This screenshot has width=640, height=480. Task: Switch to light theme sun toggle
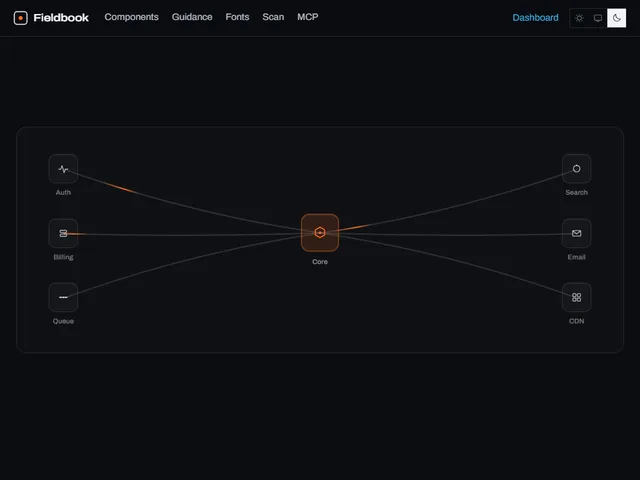[579, 18]
